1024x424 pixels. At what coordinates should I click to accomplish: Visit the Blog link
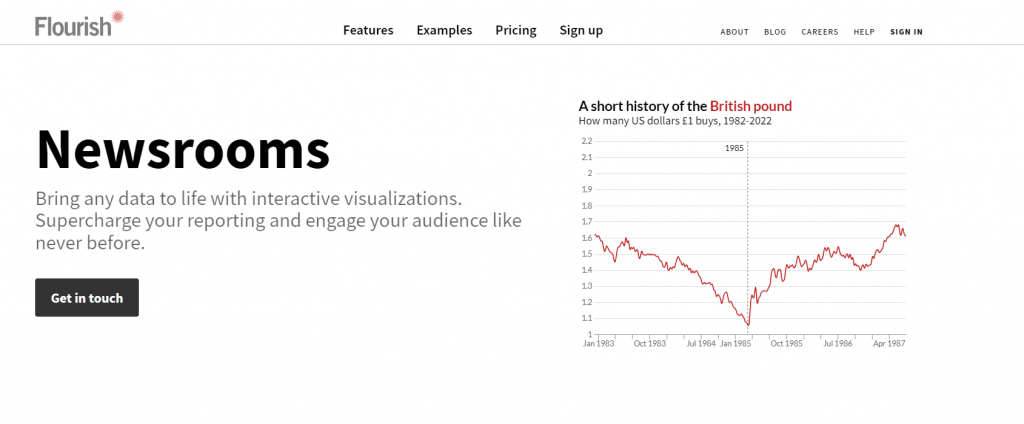coord(775,32)
